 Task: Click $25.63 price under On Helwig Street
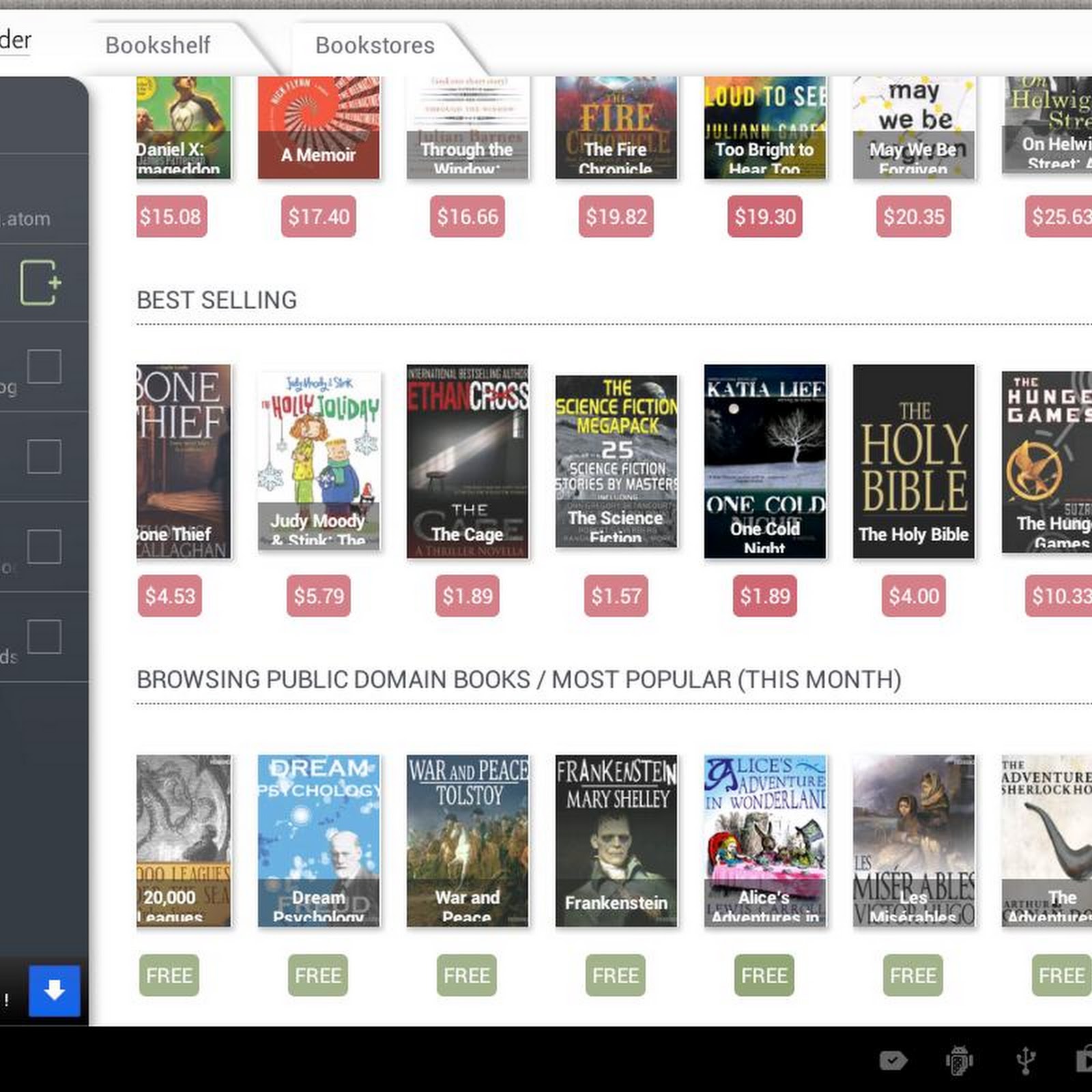[1059, 216]
